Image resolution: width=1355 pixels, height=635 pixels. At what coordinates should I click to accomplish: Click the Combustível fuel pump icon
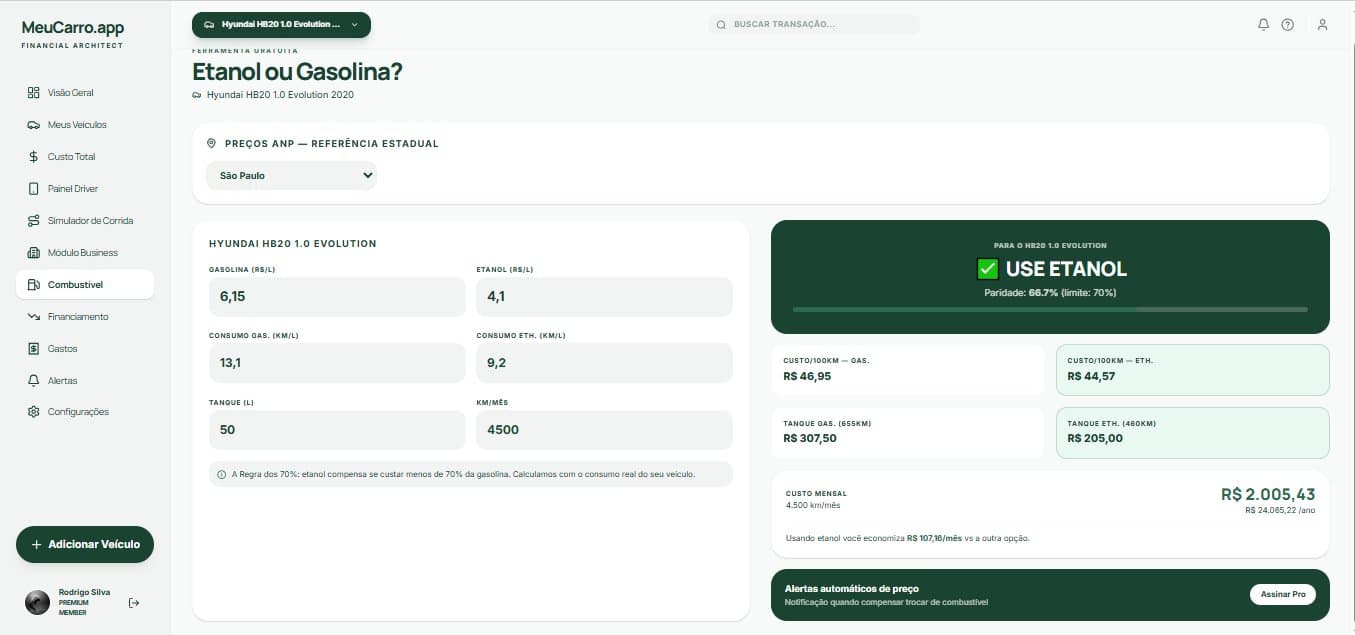[33, 285]
